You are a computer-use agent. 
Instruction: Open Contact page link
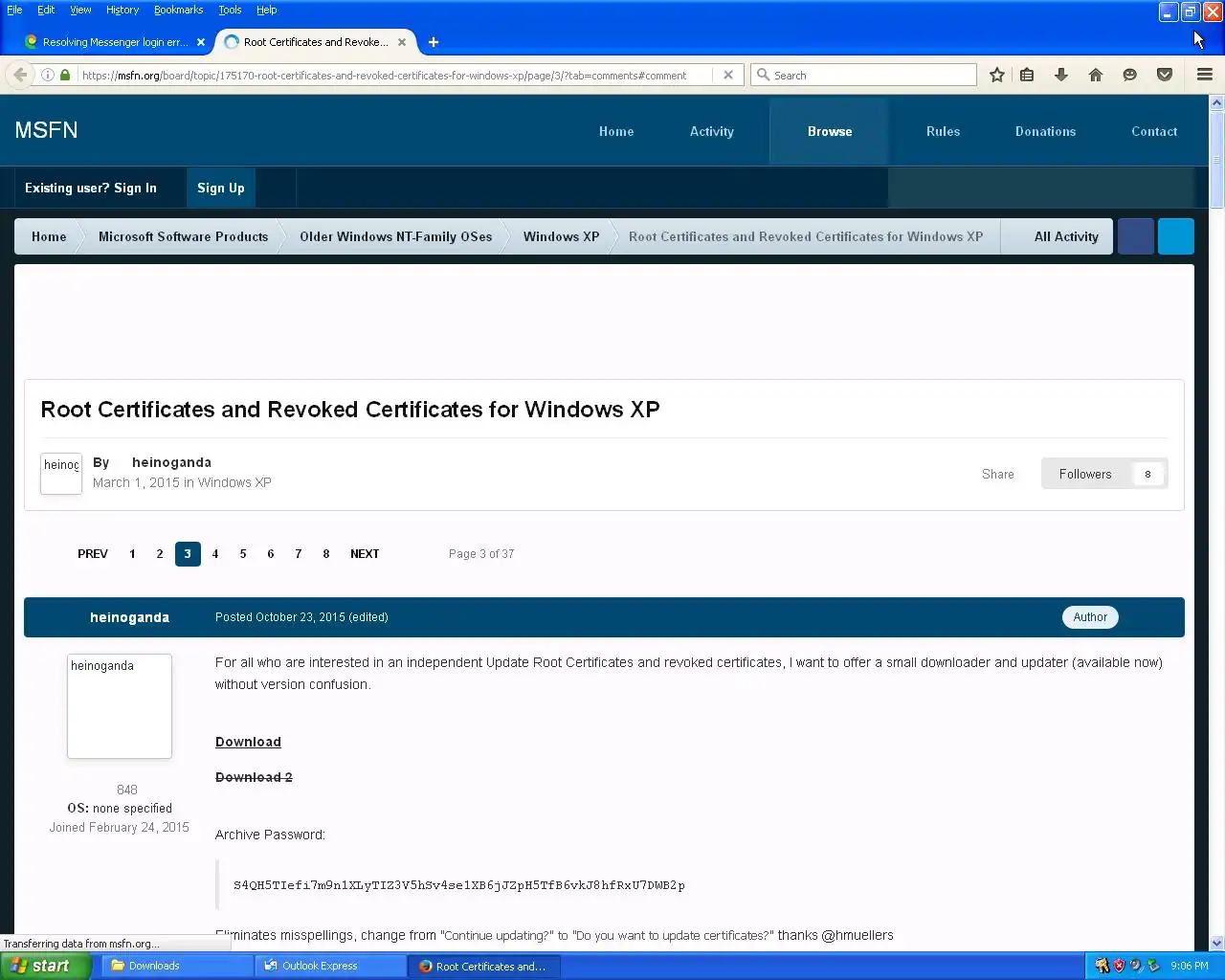[x=1154, y=131]
